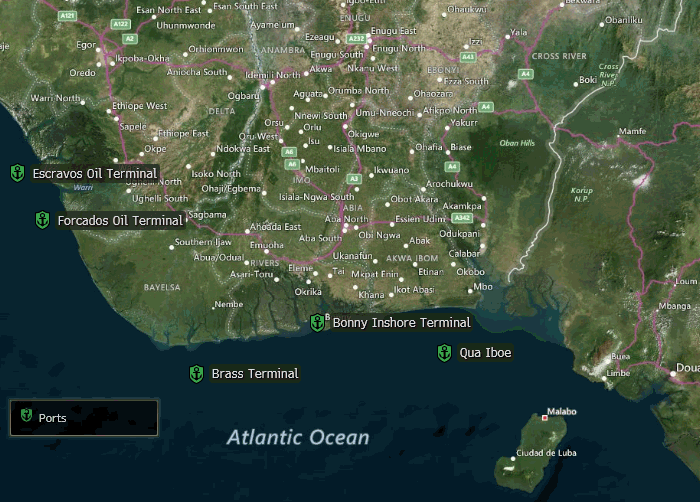Click the Qua Iboe port icon

[x=444, y=353]
